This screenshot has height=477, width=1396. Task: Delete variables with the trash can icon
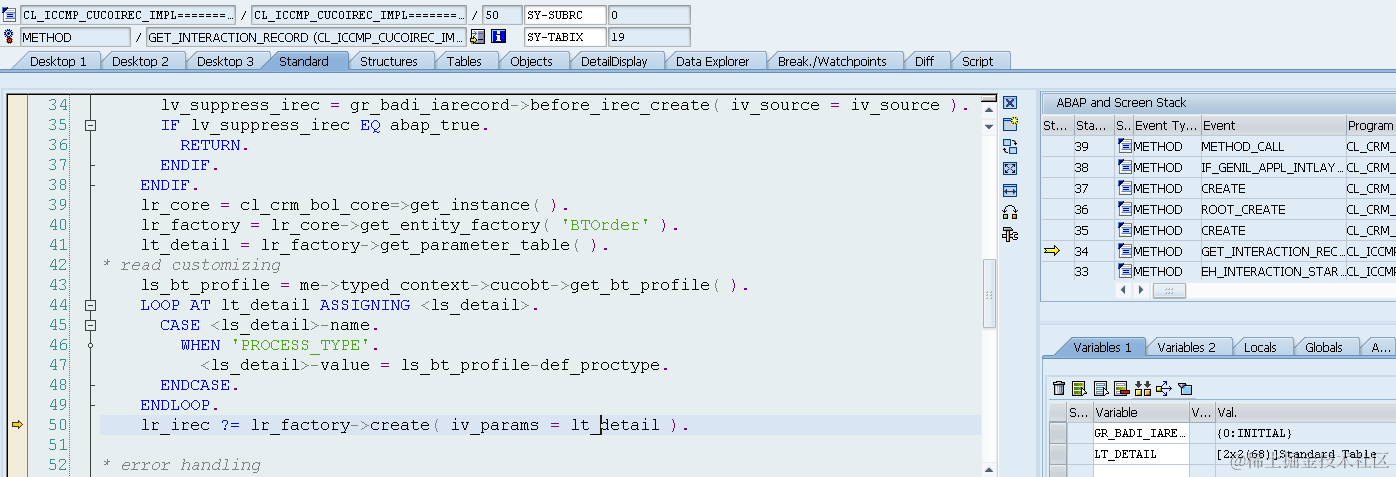point(1059,388)
